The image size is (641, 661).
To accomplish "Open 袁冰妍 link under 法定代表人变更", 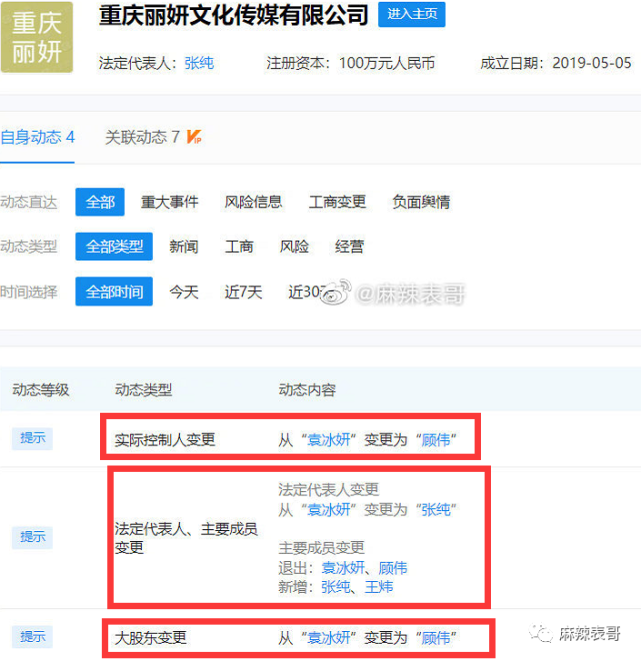I will point(329,510).
